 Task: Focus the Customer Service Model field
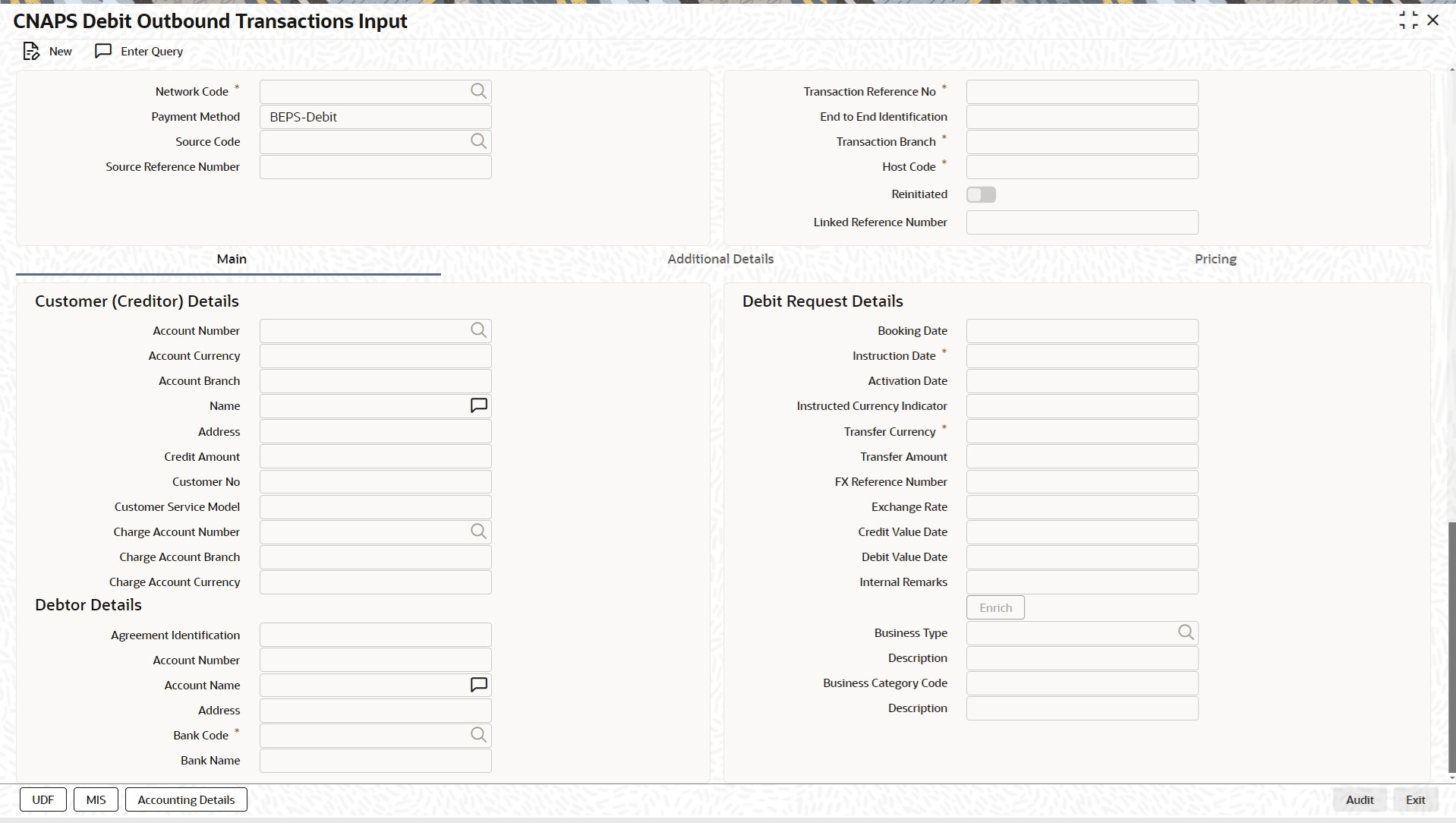376,507
